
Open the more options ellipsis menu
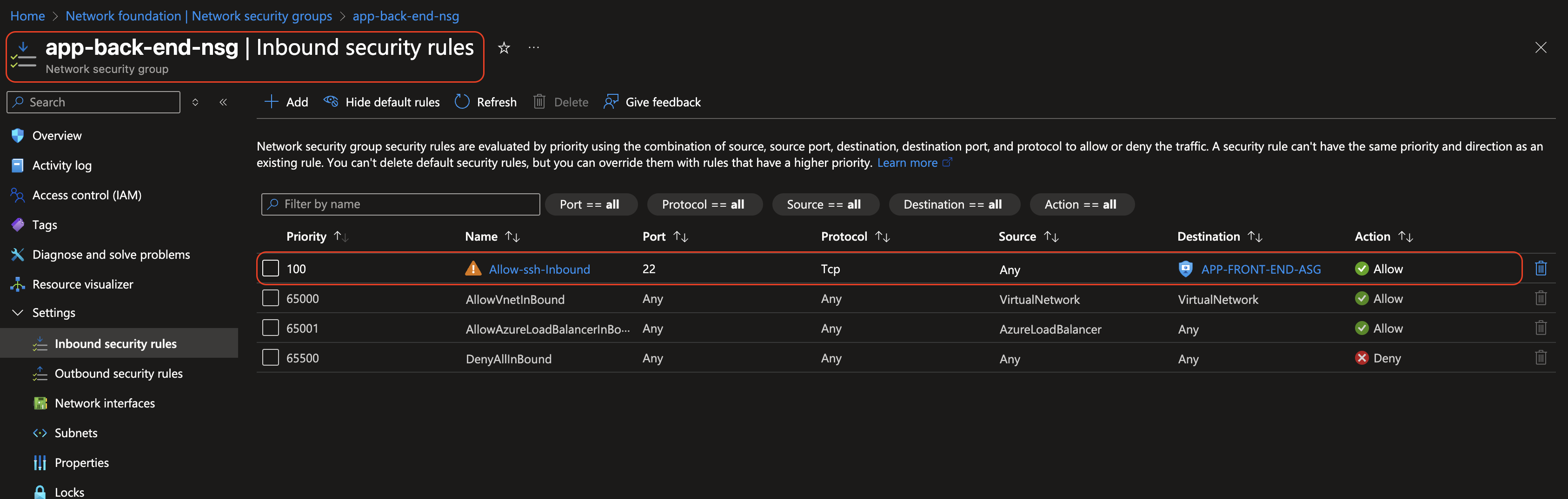point(534,47)
